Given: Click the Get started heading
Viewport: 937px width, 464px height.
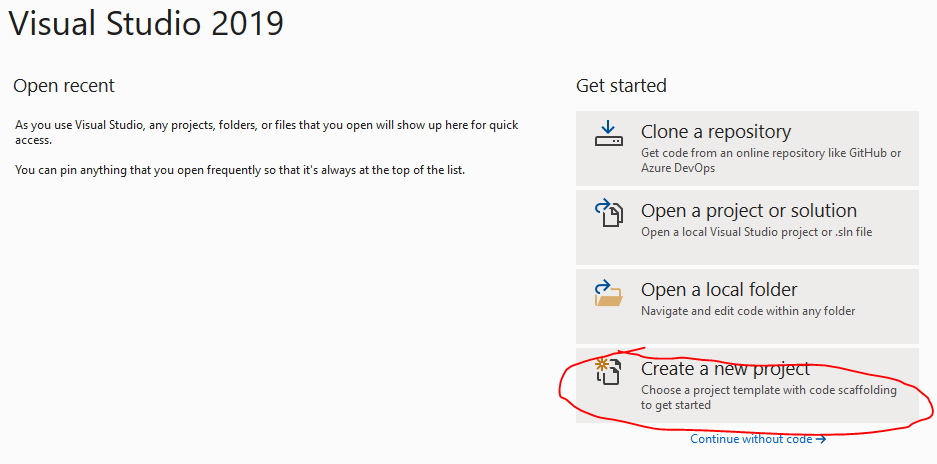Looking at the screenshot, I should [621, 86].
